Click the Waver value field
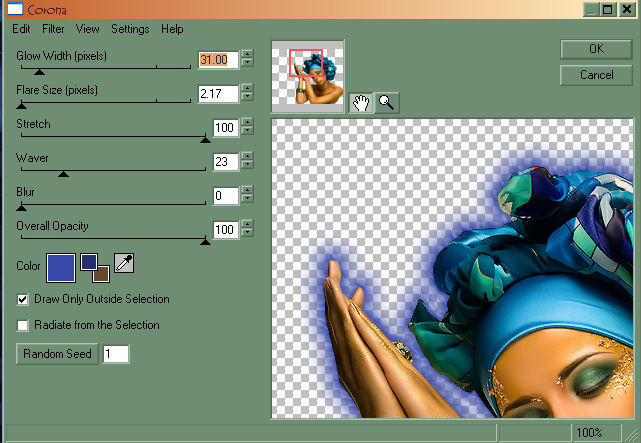This screenshot has width=641, height=443. pyautogui.click(x=226, y=162)
